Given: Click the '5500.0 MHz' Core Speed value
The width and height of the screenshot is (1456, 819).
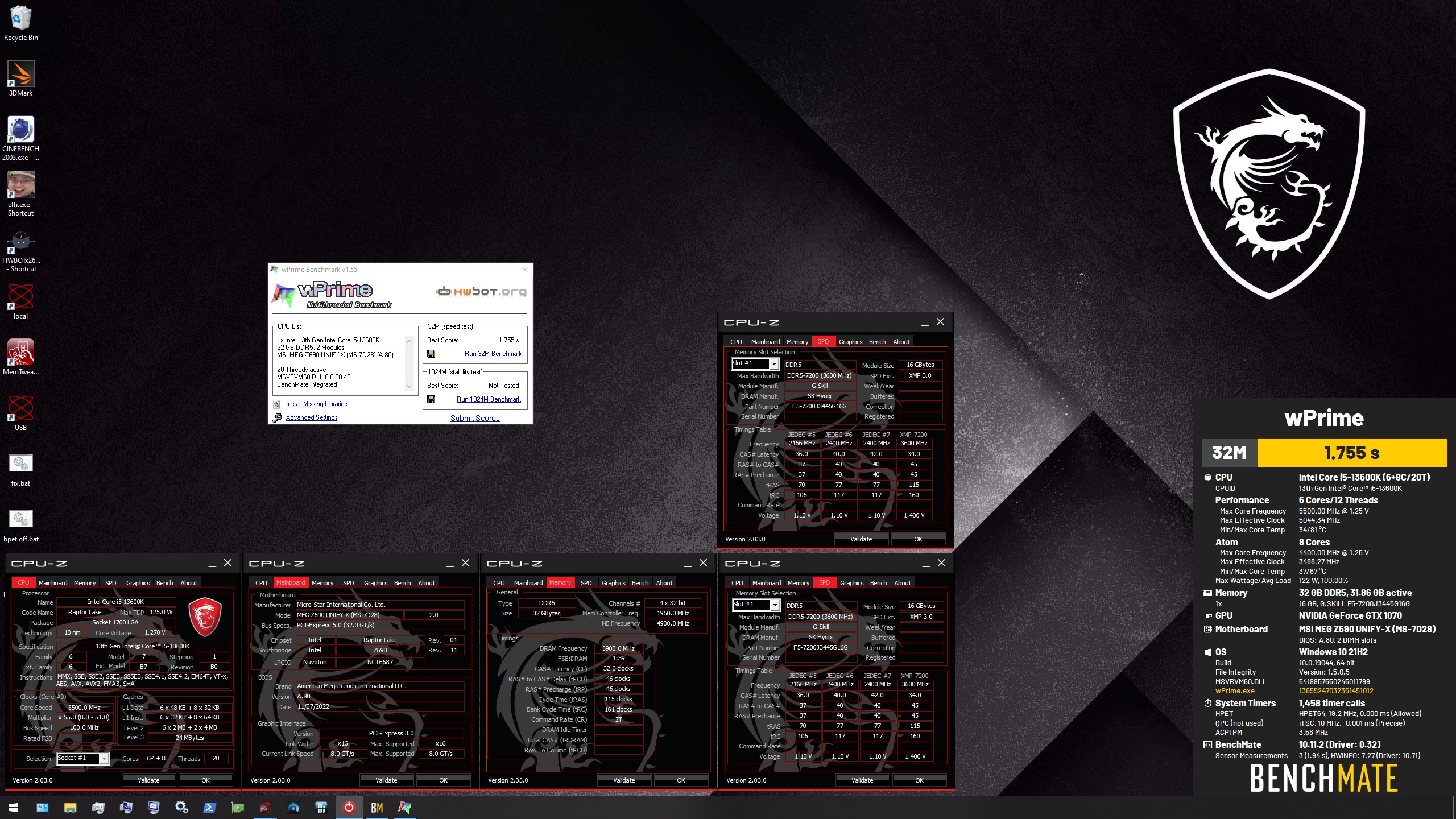Looking at the screenshot, I should pyautogui.click(x=84, y=708).
